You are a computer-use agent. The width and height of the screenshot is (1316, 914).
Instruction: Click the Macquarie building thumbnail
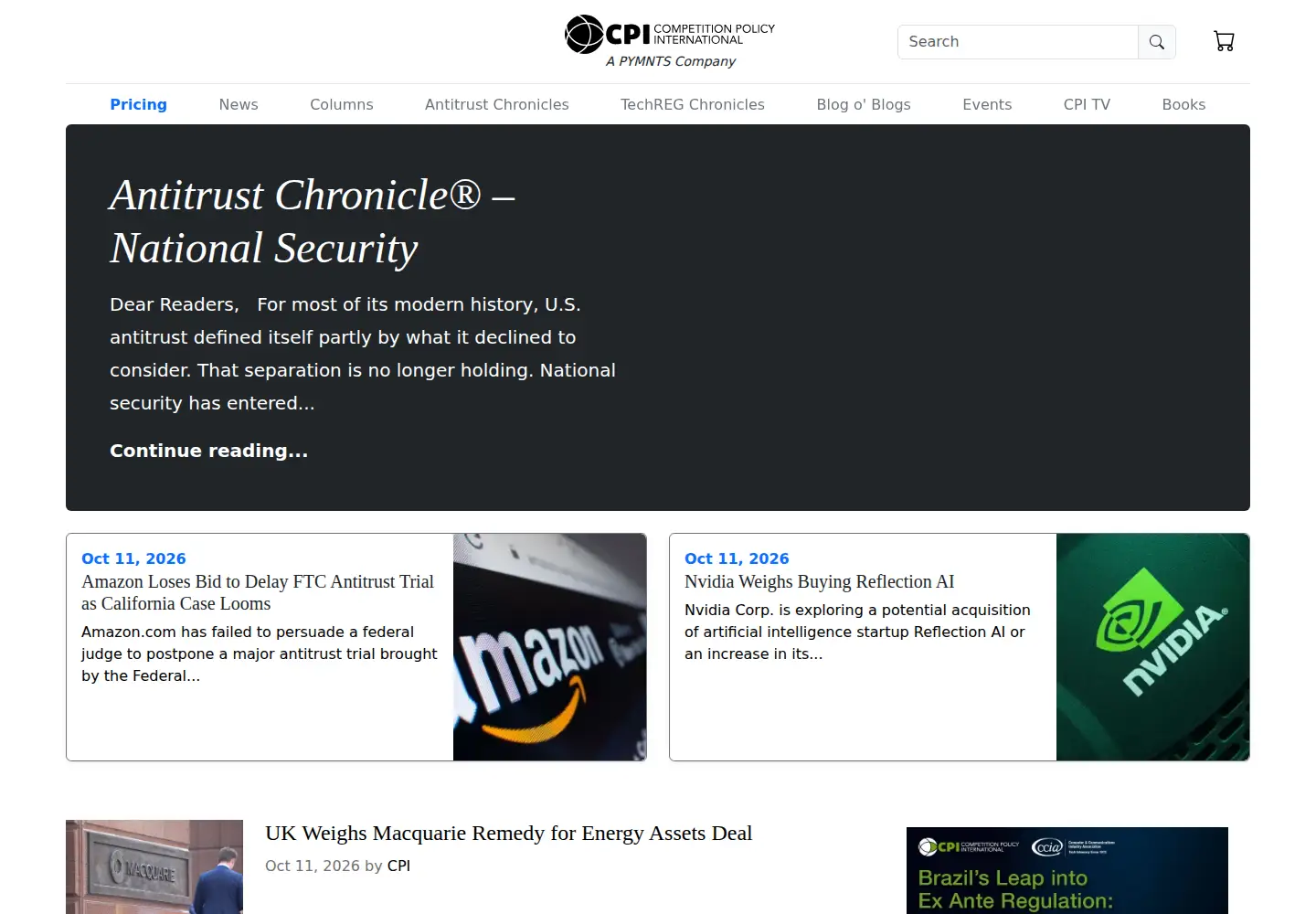point(154,866)
